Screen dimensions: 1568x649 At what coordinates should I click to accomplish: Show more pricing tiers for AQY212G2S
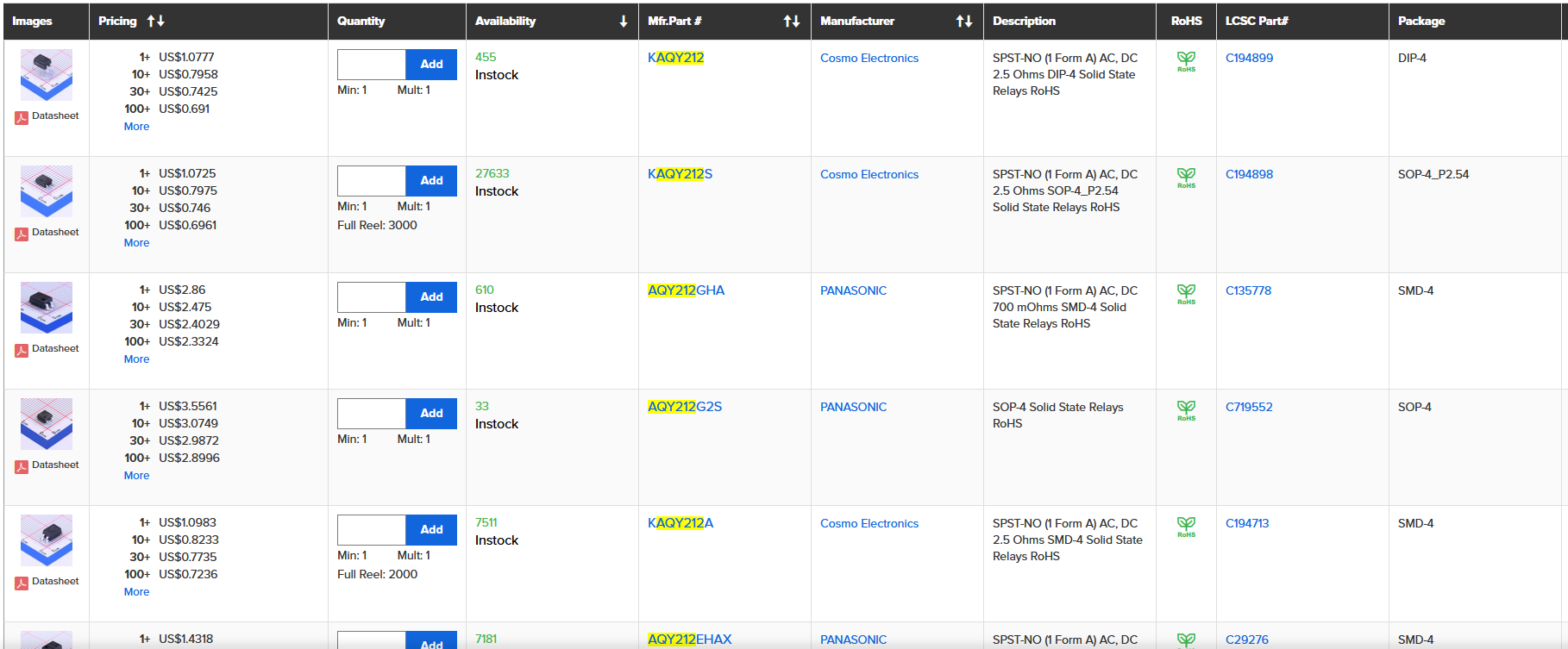(x=136, y=476)
